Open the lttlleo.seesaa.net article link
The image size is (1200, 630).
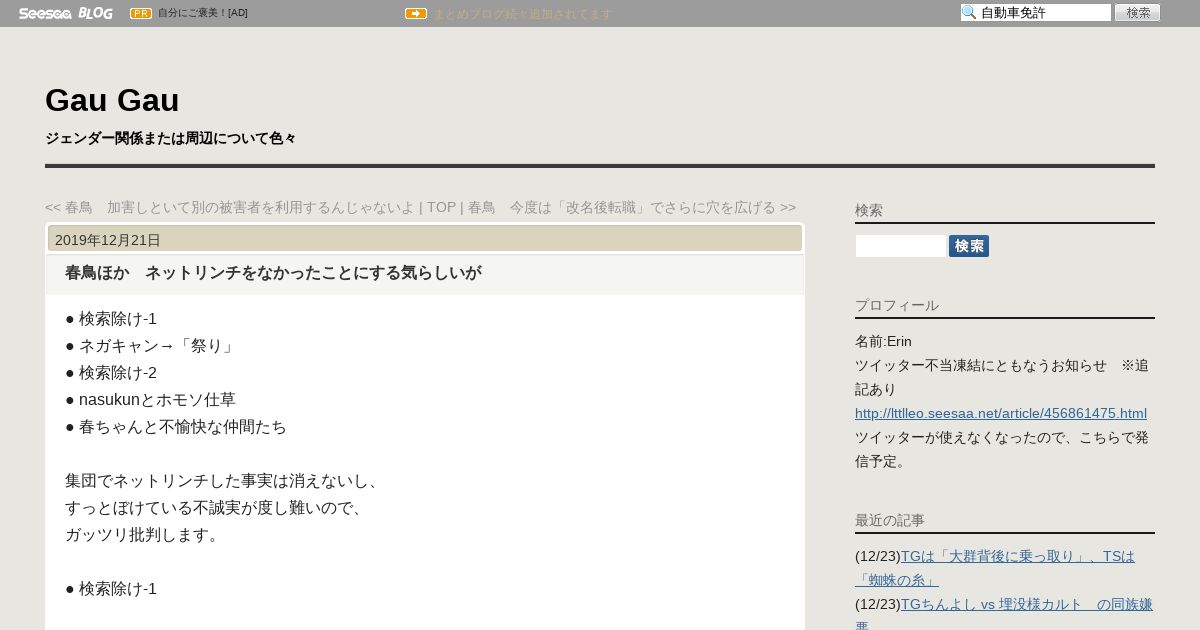1001,413
